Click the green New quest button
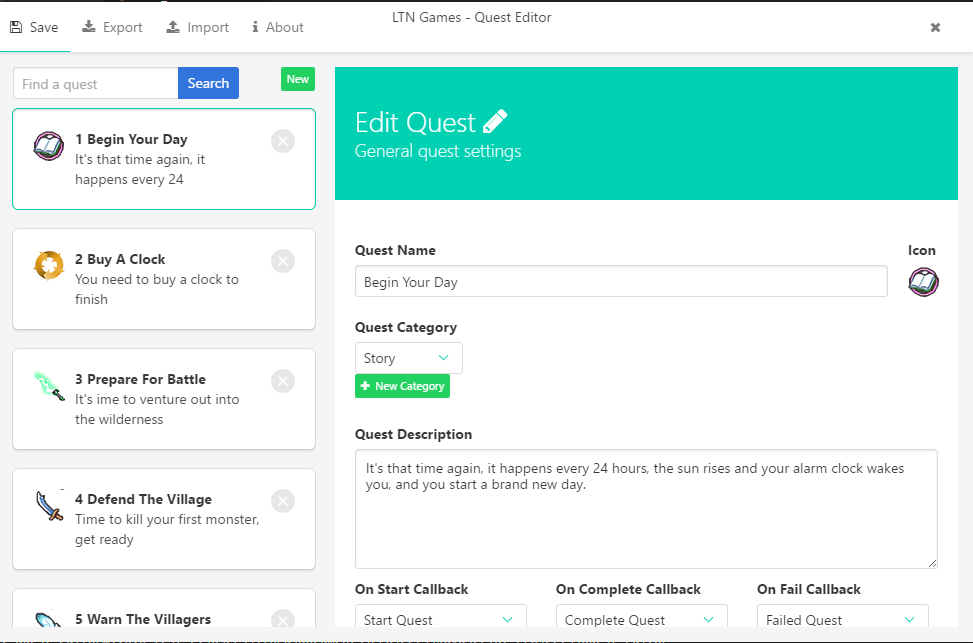This screenshot has height=643, width=973. (298, 79)
